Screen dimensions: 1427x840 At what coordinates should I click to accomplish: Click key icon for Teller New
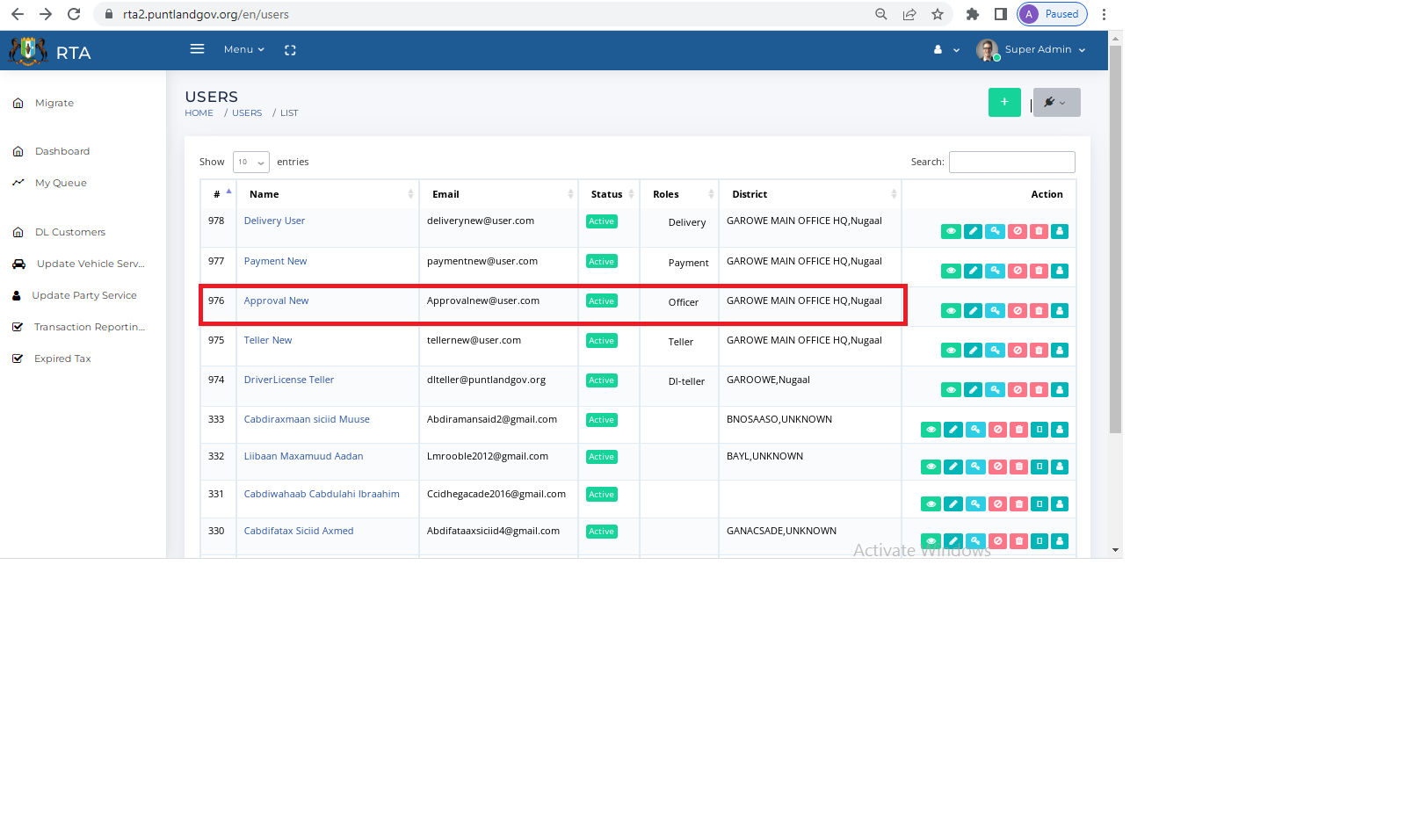[x=995, y=350]
